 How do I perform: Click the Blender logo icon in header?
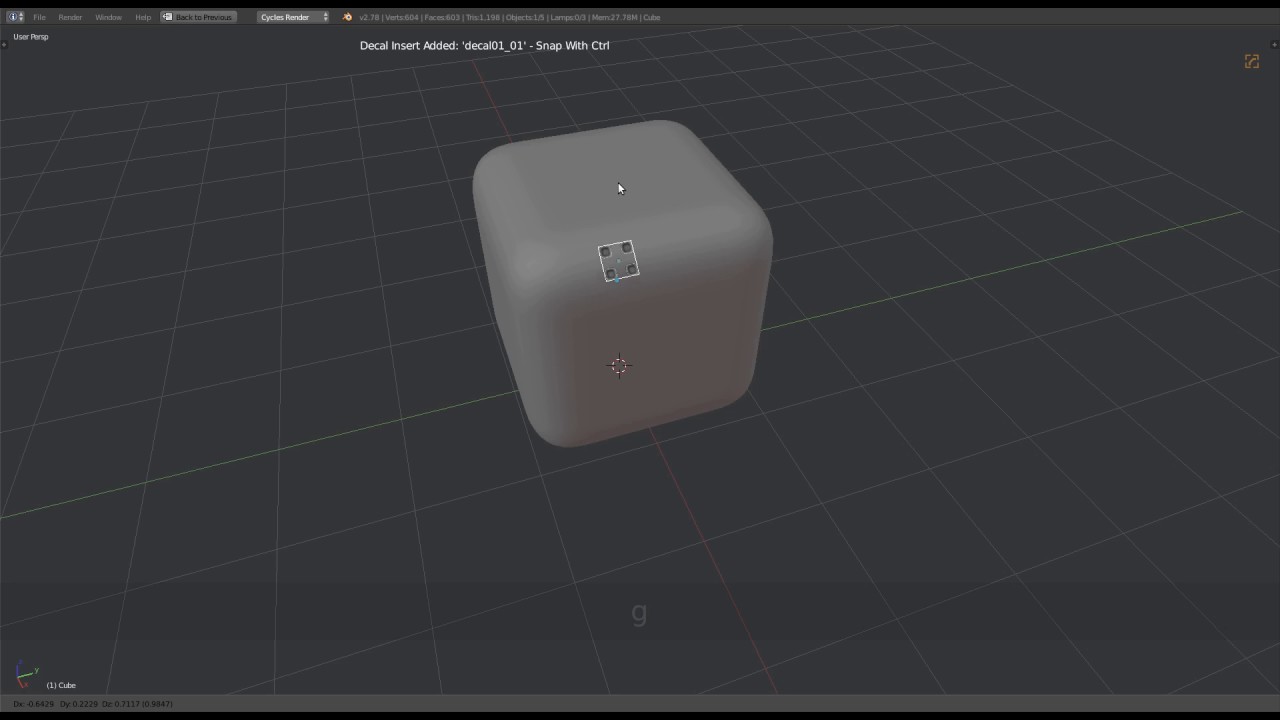coord(347,17)
